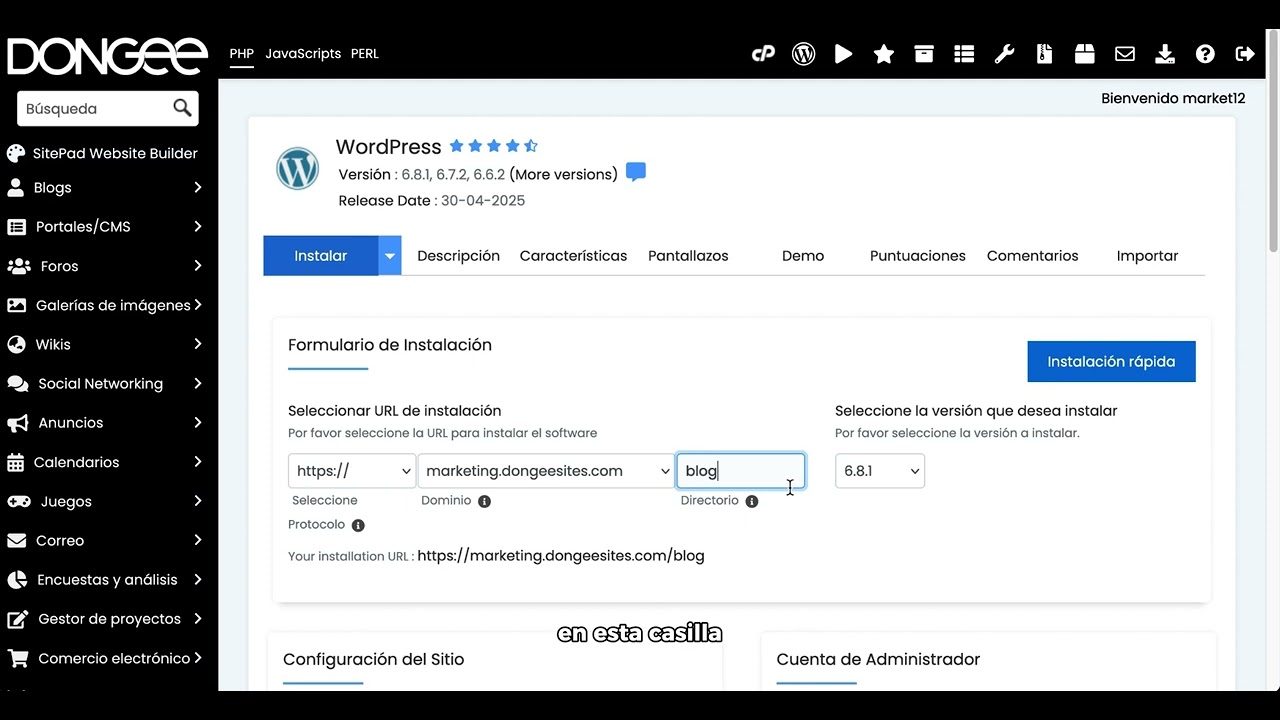Screen dimensions: 1280x720
Task: Click the Instalación rápida button
Action: pos(1111,362)
